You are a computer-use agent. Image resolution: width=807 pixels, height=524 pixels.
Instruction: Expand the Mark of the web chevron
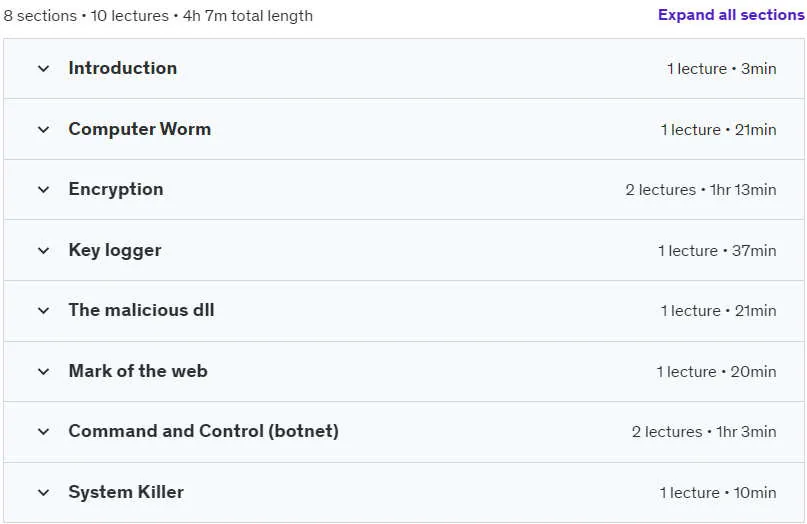pyautogui.click(x=44, y=371)
